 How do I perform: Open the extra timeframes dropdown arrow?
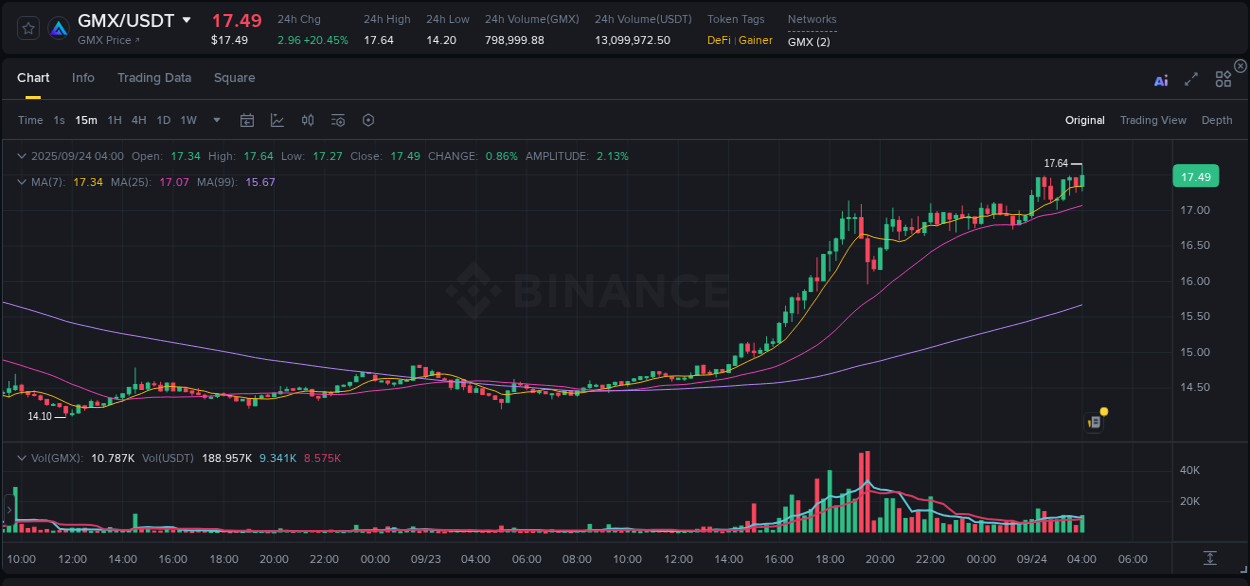pyautogui.click(x=215, y=120)
